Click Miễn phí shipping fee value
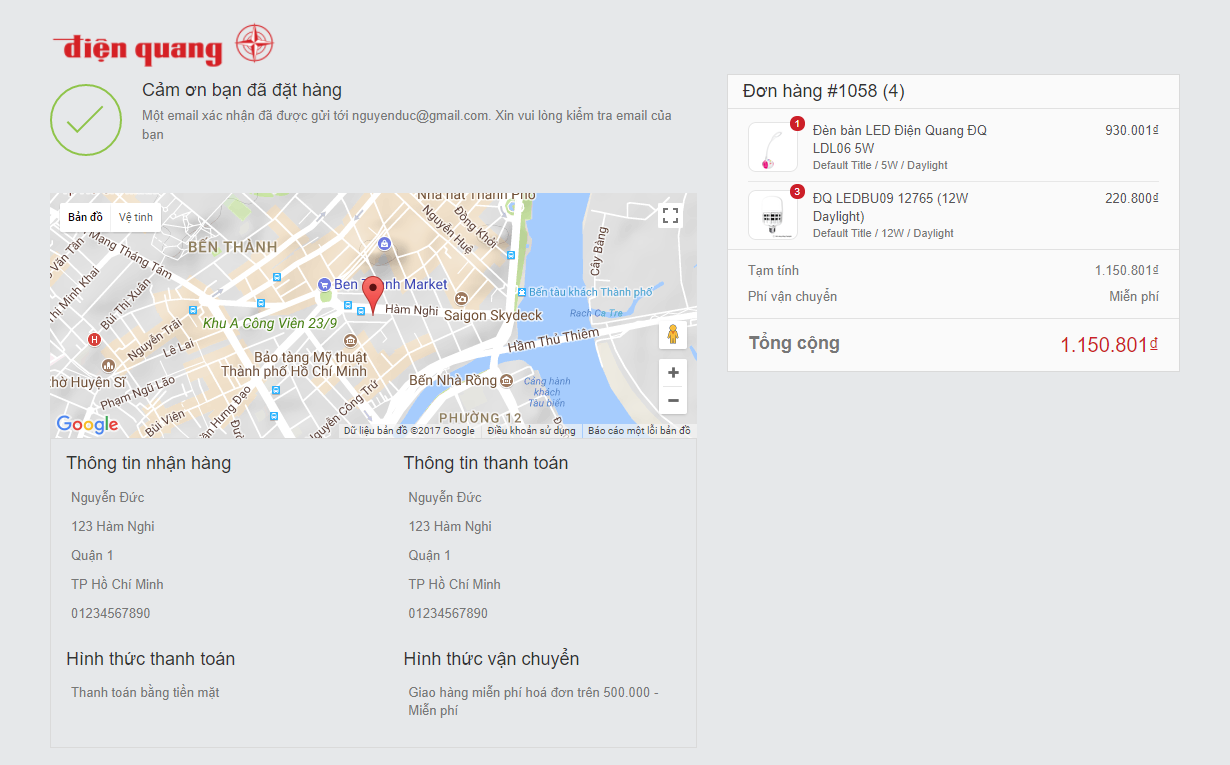Image resolution: width=1230 pixels, height=765 pixels. [x=1134, y=297]
